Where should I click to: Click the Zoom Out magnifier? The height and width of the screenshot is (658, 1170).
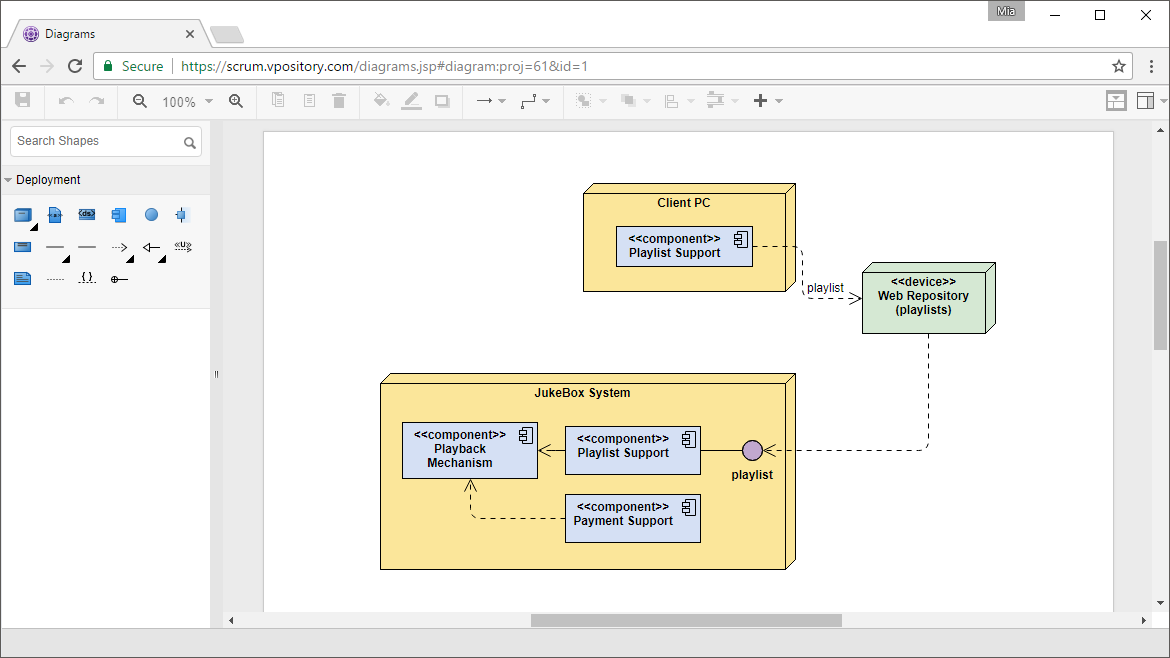(x=140, y=101)
